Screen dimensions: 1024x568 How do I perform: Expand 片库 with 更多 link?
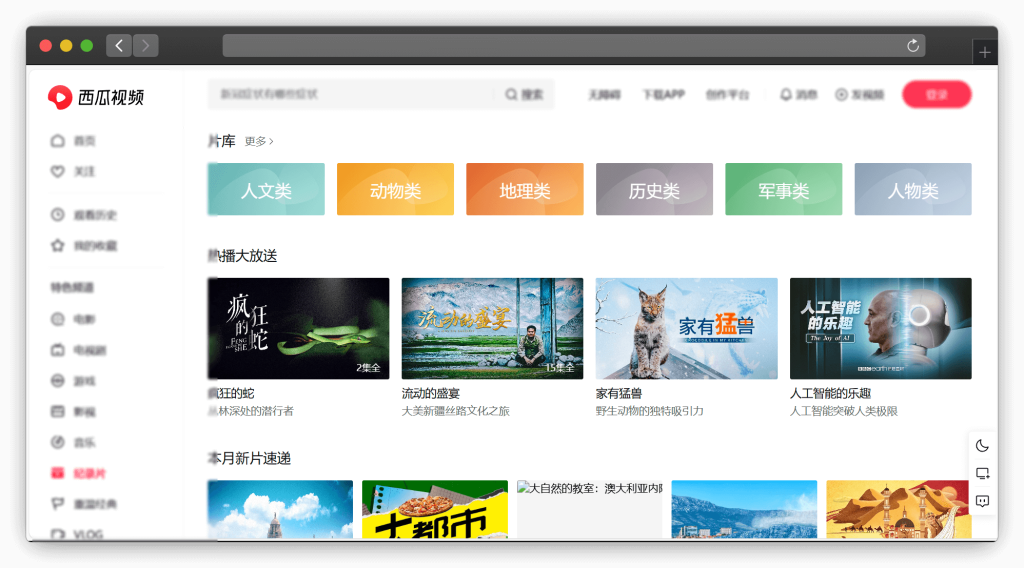259,142
